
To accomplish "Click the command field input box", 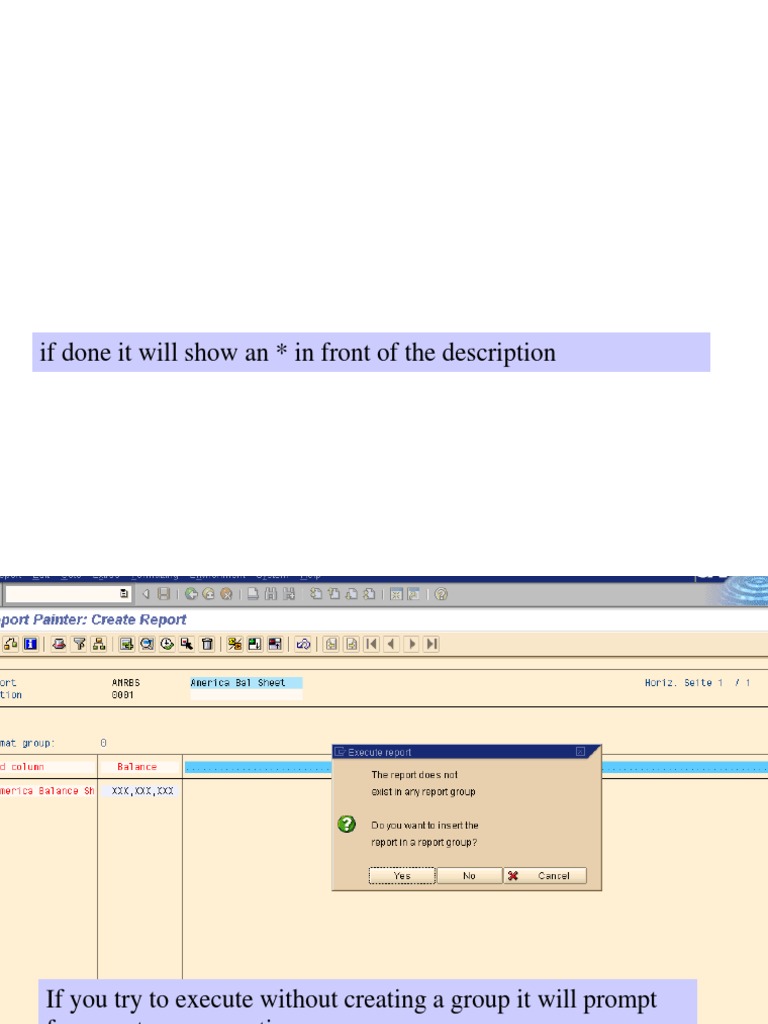I will point(68,594).
